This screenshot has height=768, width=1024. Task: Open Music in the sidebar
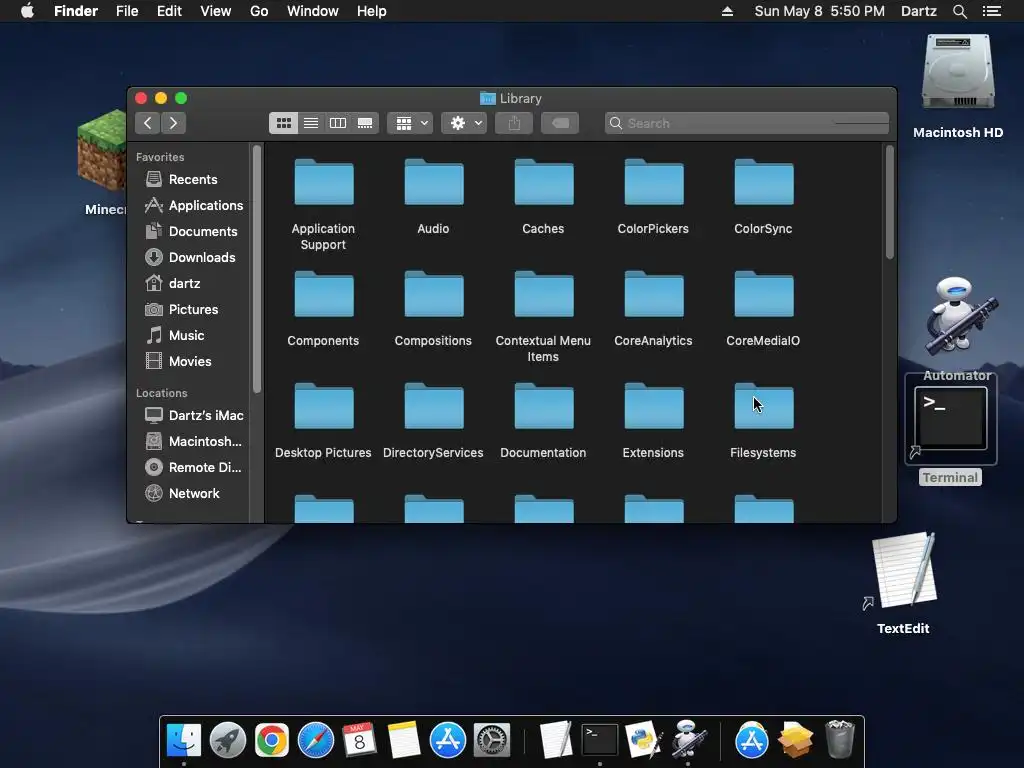tap(175, 335)
